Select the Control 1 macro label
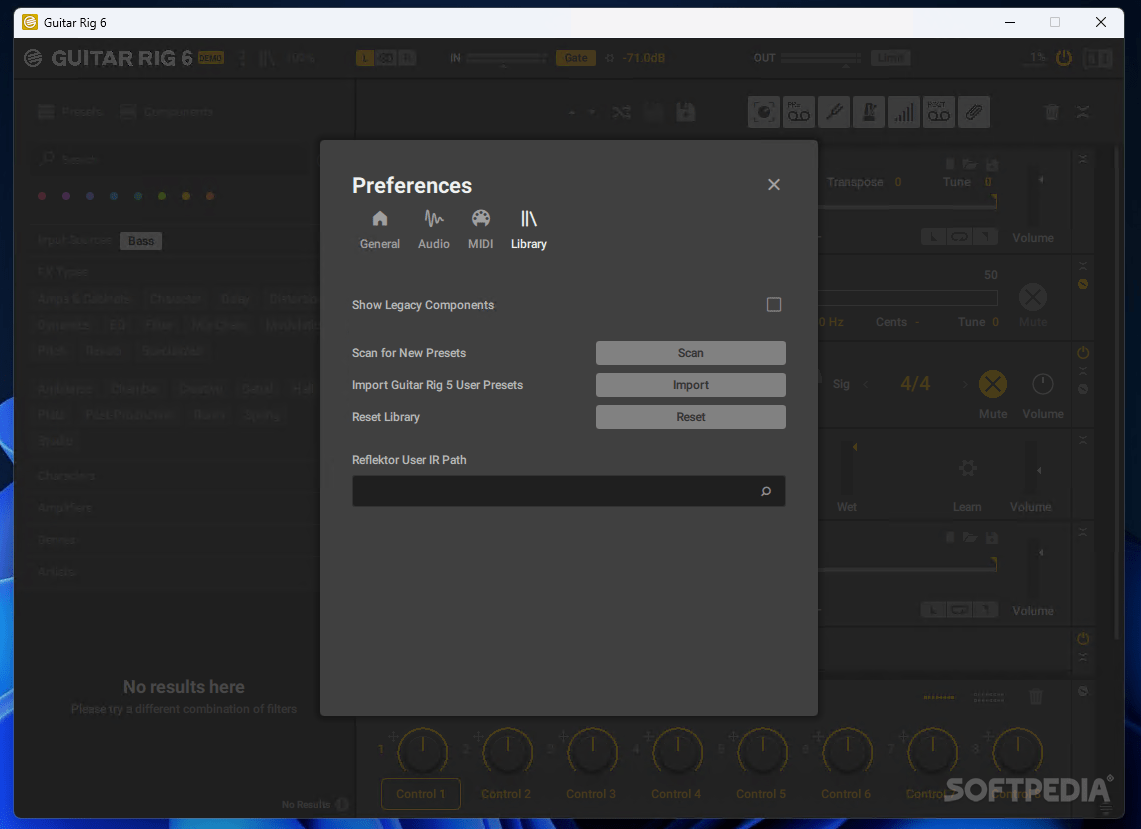The width and height of the screenshot is (1141, 829). [421, 794]
